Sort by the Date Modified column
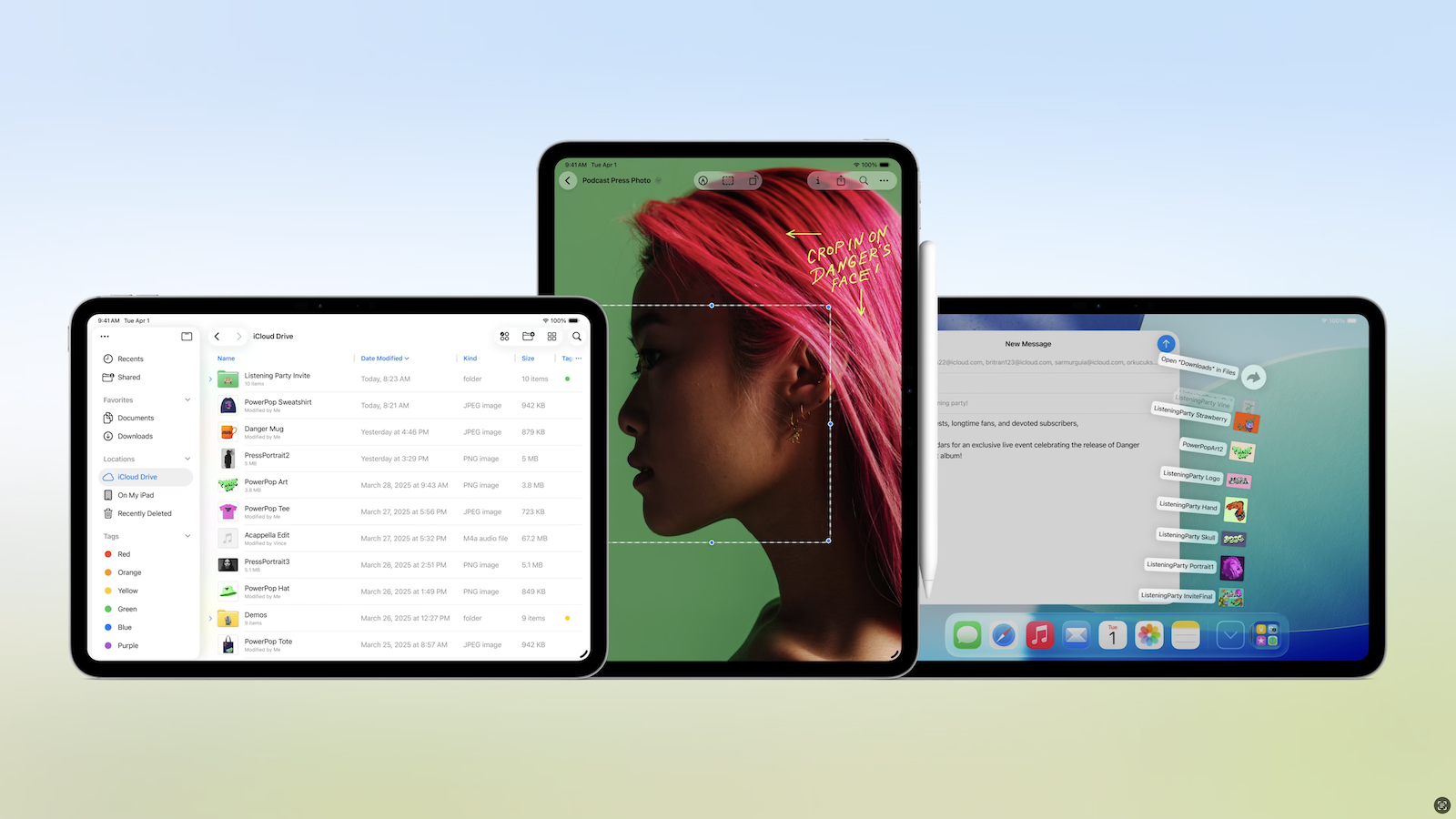Screen dimensions: 1456x819 pos(384,359)
